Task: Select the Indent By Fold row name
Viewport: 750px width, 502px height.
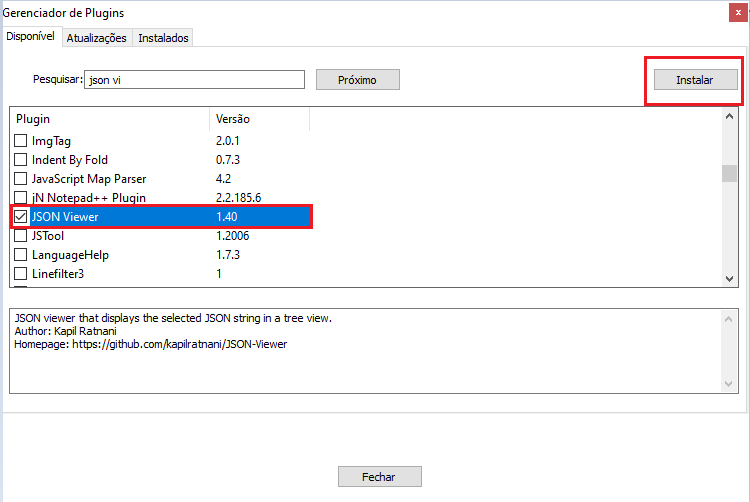Action: click(70, 160)
